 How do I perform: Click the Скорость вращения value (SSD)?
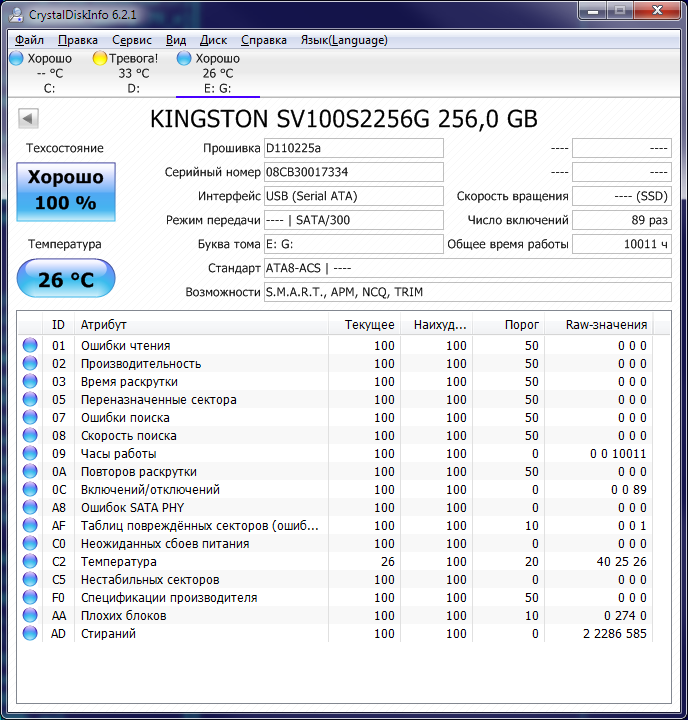click(x=622, y=196)
